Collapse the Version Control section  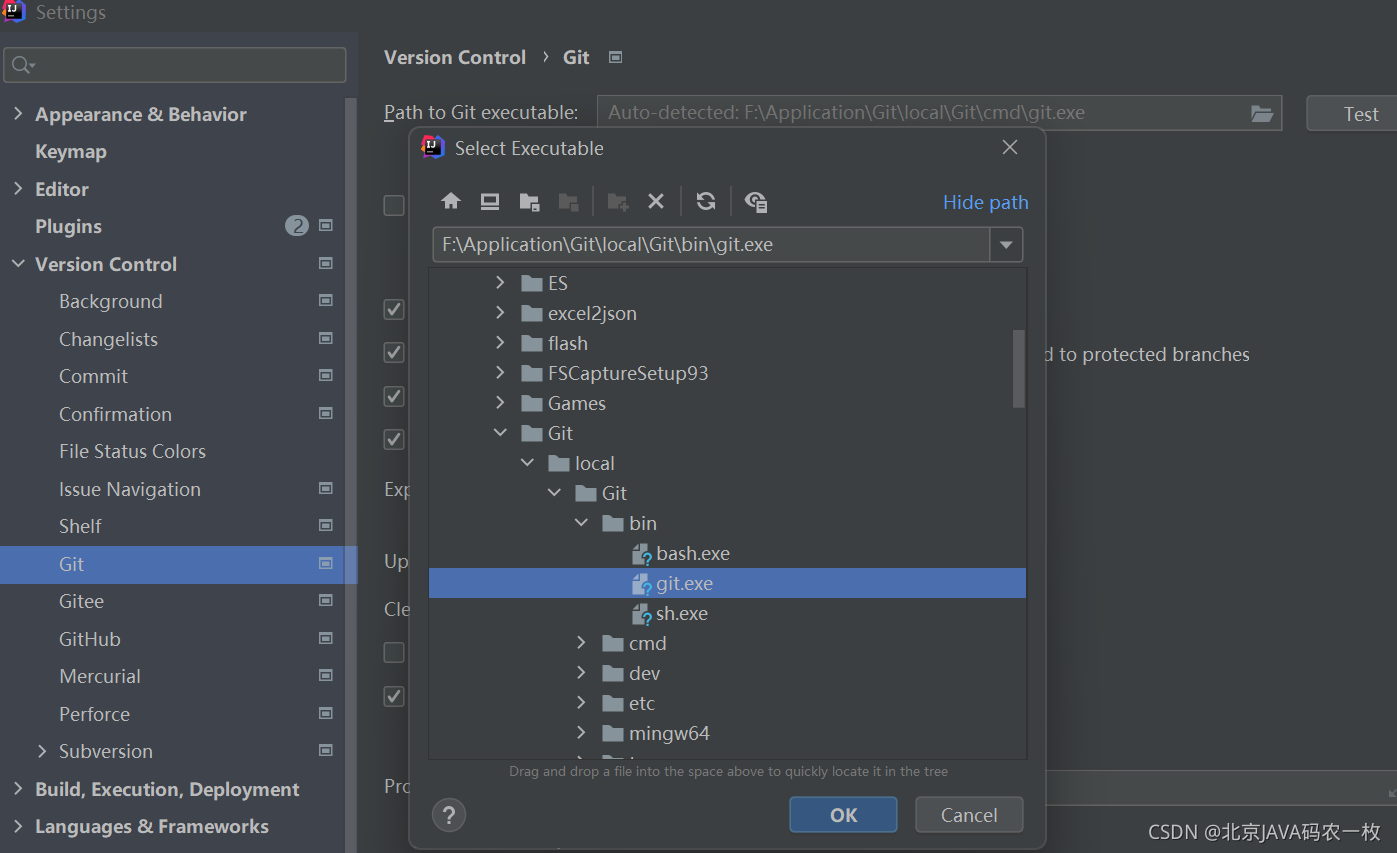(x=18, y=264)
